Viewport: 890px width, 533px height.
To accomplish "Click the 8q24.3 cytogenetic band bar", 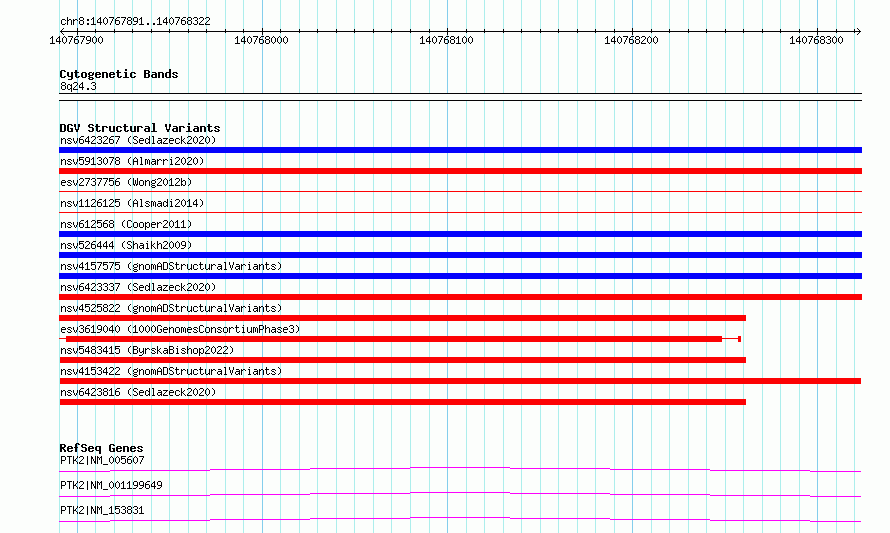I will [x=460, y=97].
